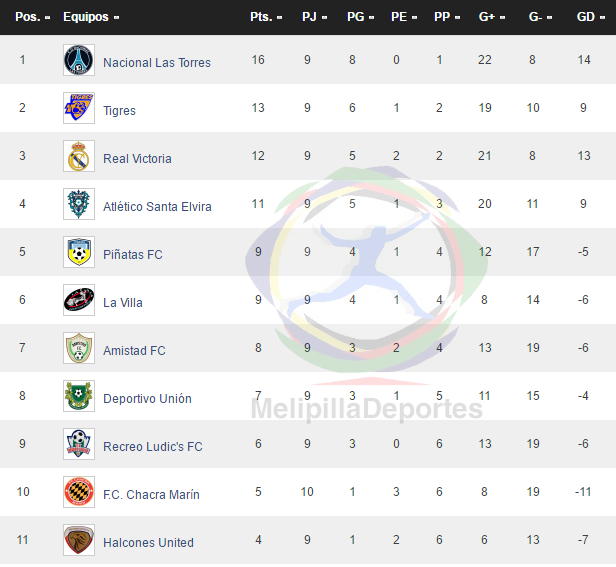Click the Real Victoria crest icon
The height and width of the screenshot is (567, 616).
point(79,156)
